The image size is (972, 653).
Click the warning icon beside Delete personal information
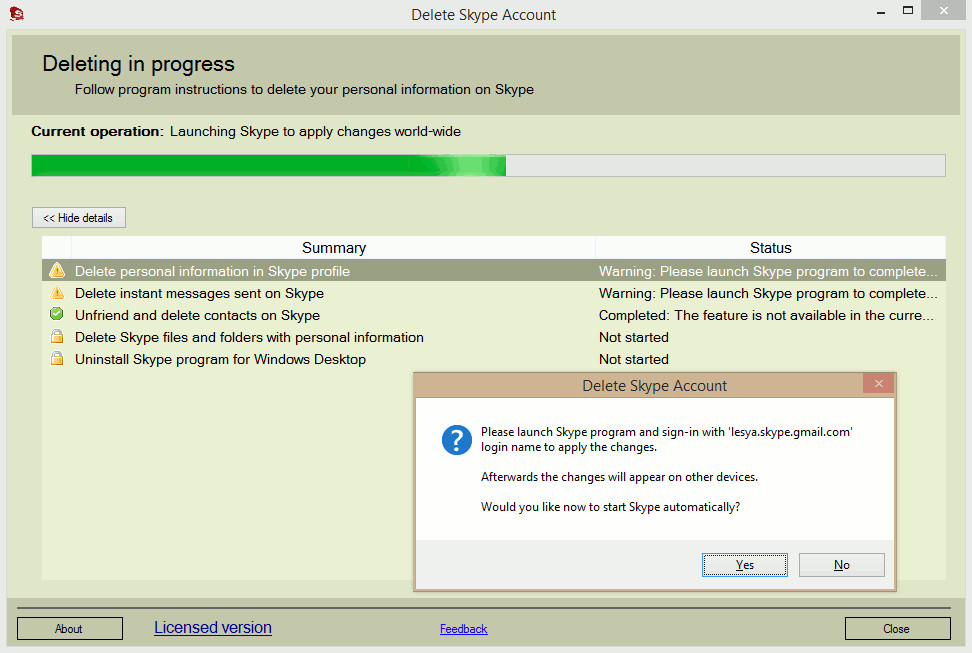(57, 270)
